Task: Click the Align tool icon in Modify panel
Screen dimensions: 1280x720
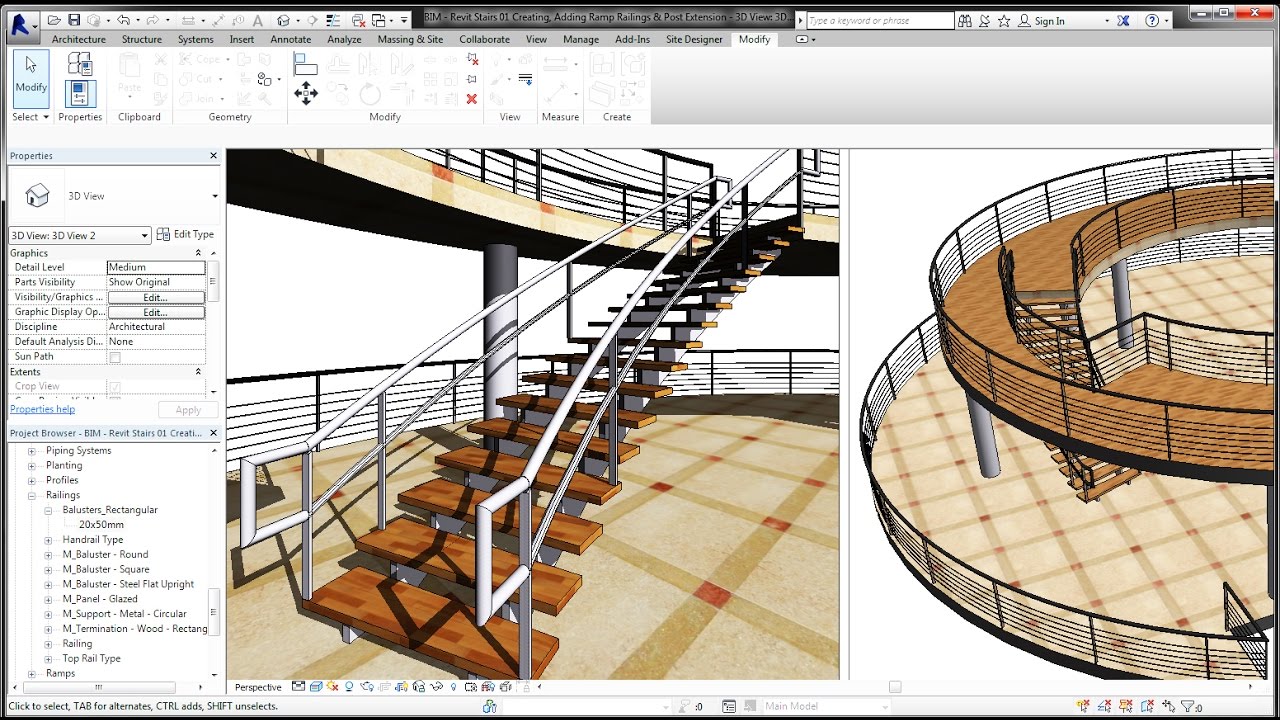Action: 305,64
